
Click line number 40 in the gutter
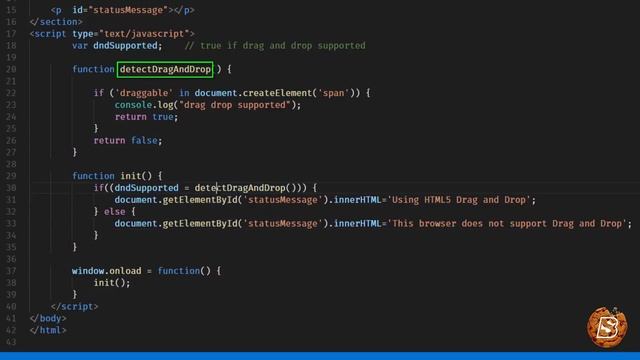pos(11,306)
